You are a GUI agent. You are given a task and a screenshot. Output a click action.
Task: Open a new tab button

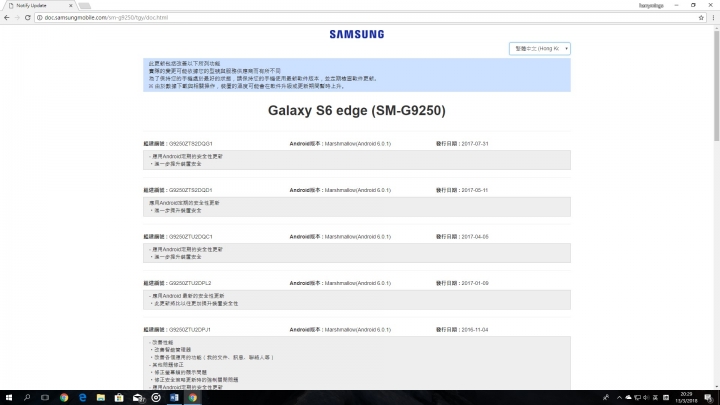(x=84, y=6)
